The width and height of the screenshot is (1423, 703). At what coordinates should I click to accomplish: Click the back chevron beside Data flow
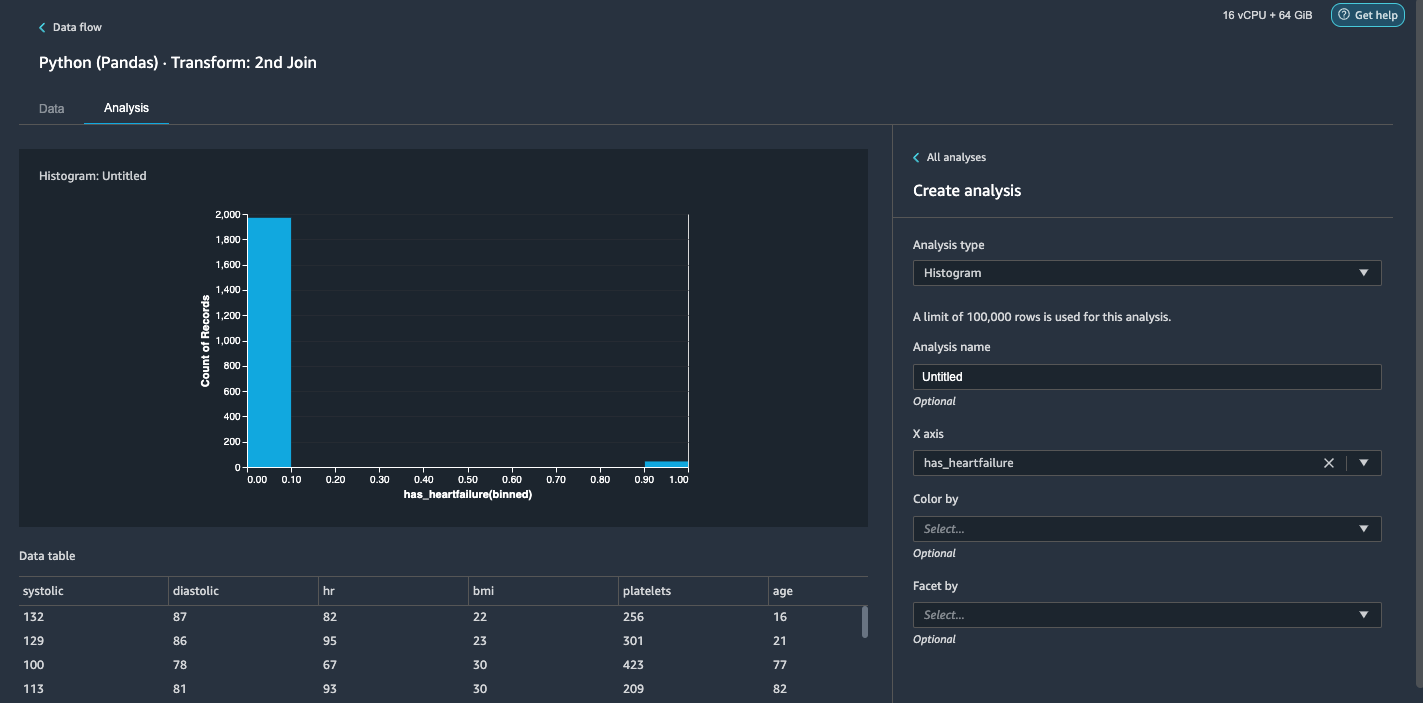pyautogui.click(x=42, y=28)
